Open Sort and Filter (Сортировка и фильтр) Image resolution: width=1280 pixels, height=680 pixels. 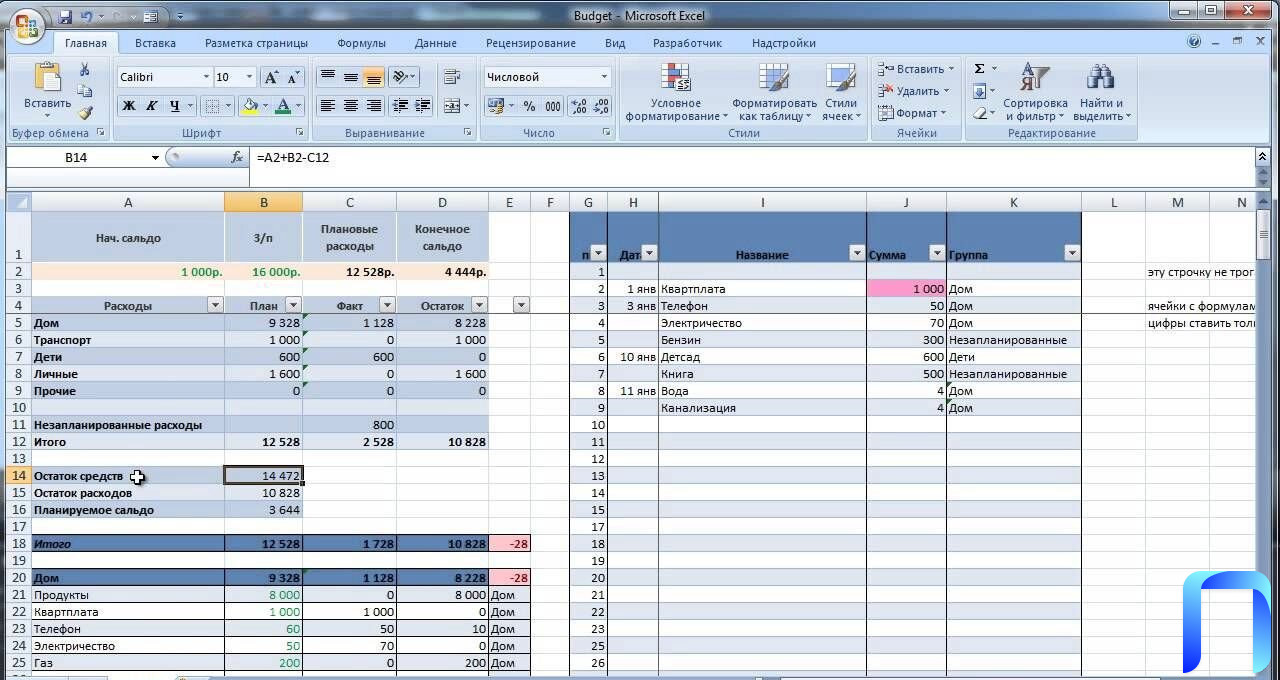click(x=1035, y=93)
